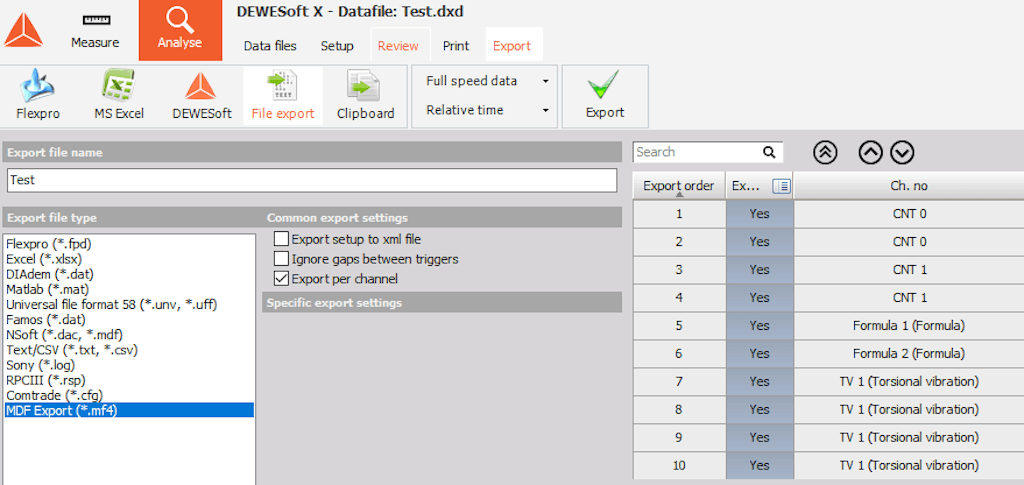The width and height of the screenshot is (1024, 485).
Task: Enable Export setup to xml file
Action: click(x=281, y=239)
